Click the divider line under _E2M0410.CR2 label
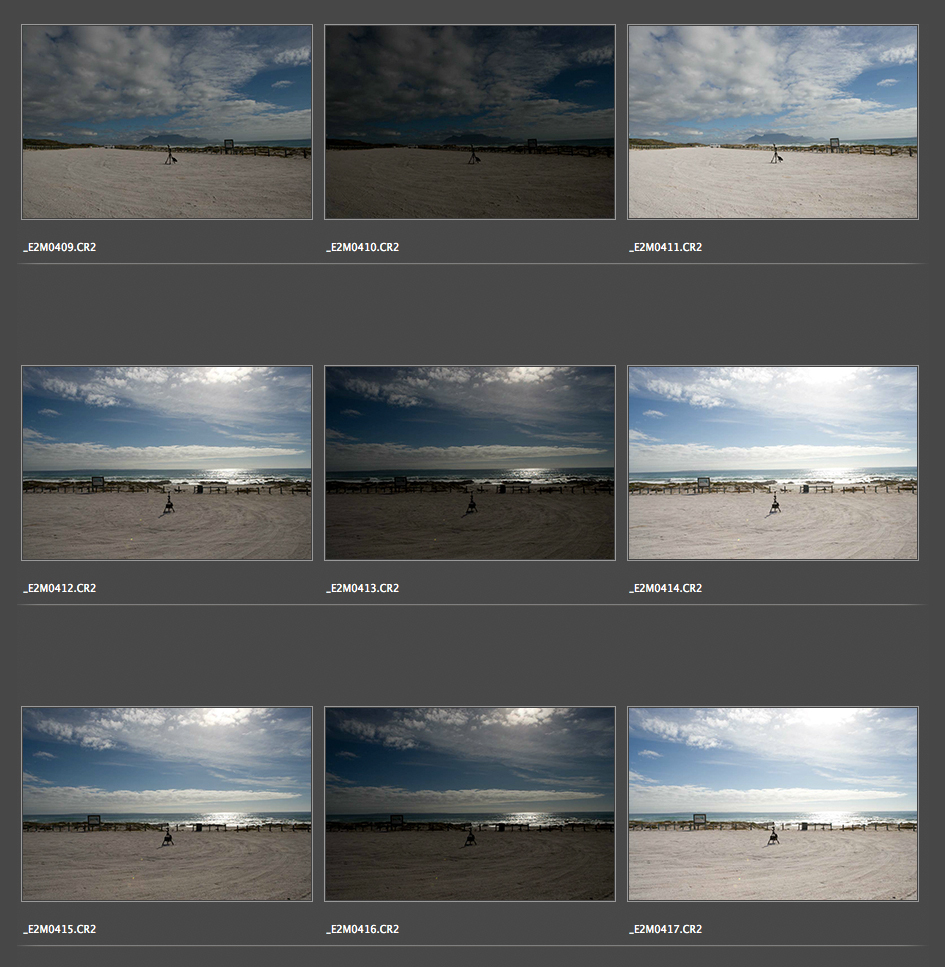945x967 pixels. point(470,264)
